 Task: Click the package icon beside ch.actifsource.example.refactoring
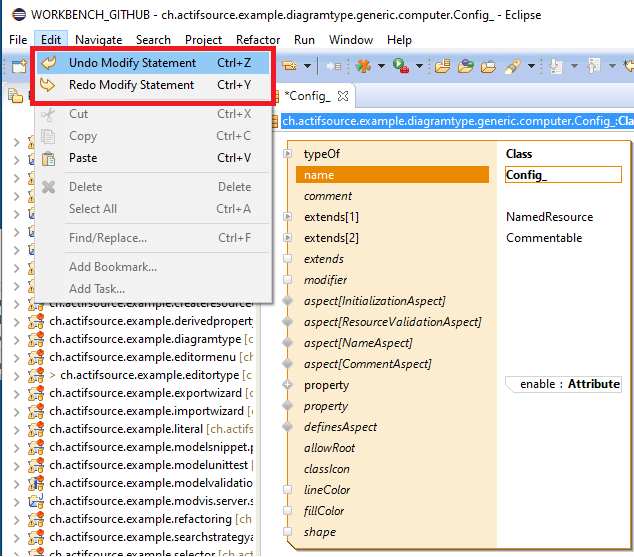coord(36,519)
